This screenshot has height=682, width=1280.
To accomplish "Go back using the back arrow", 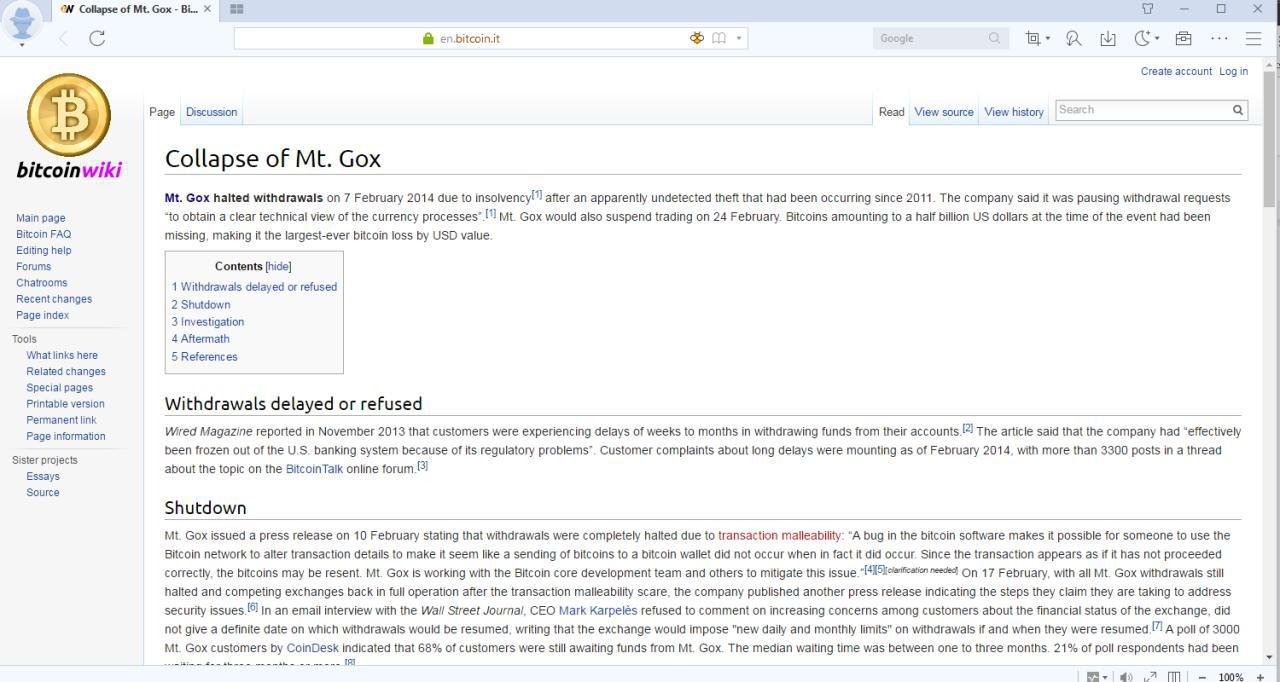I will point(64,38).
